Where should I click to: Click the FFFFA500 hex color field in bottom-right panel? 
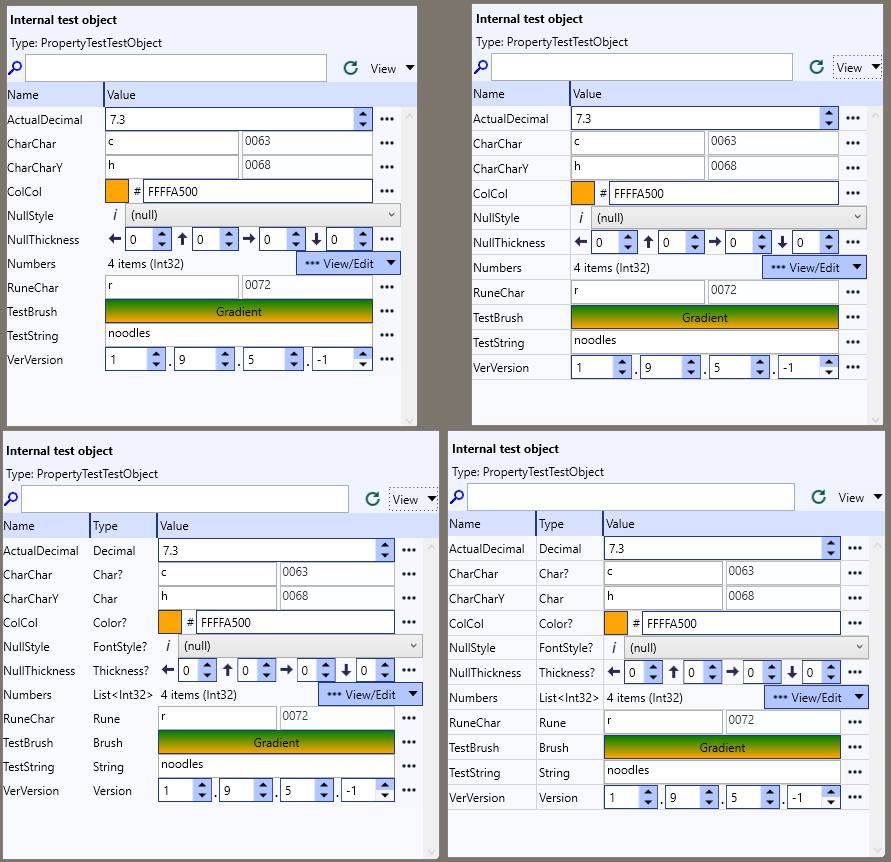point(741,623)
